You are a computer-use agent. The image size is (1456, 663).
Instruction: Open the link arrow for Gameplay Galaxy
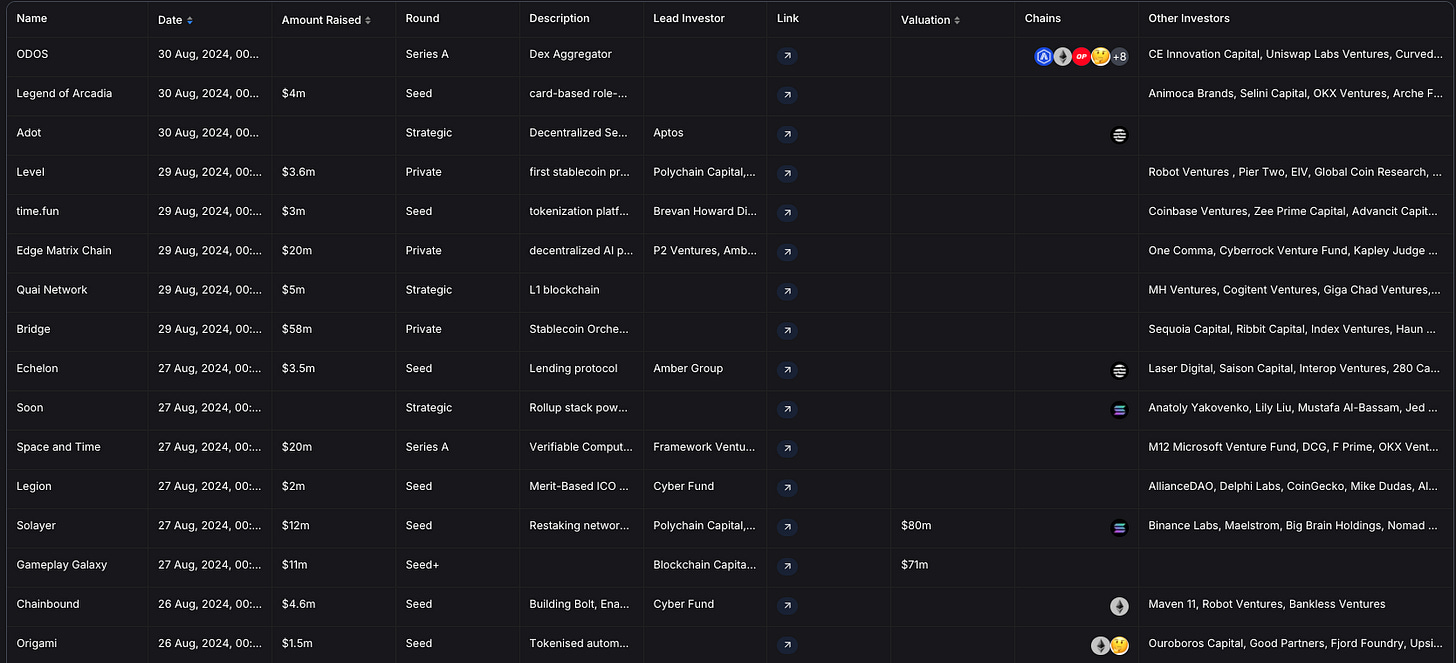(x=787, y=567)
